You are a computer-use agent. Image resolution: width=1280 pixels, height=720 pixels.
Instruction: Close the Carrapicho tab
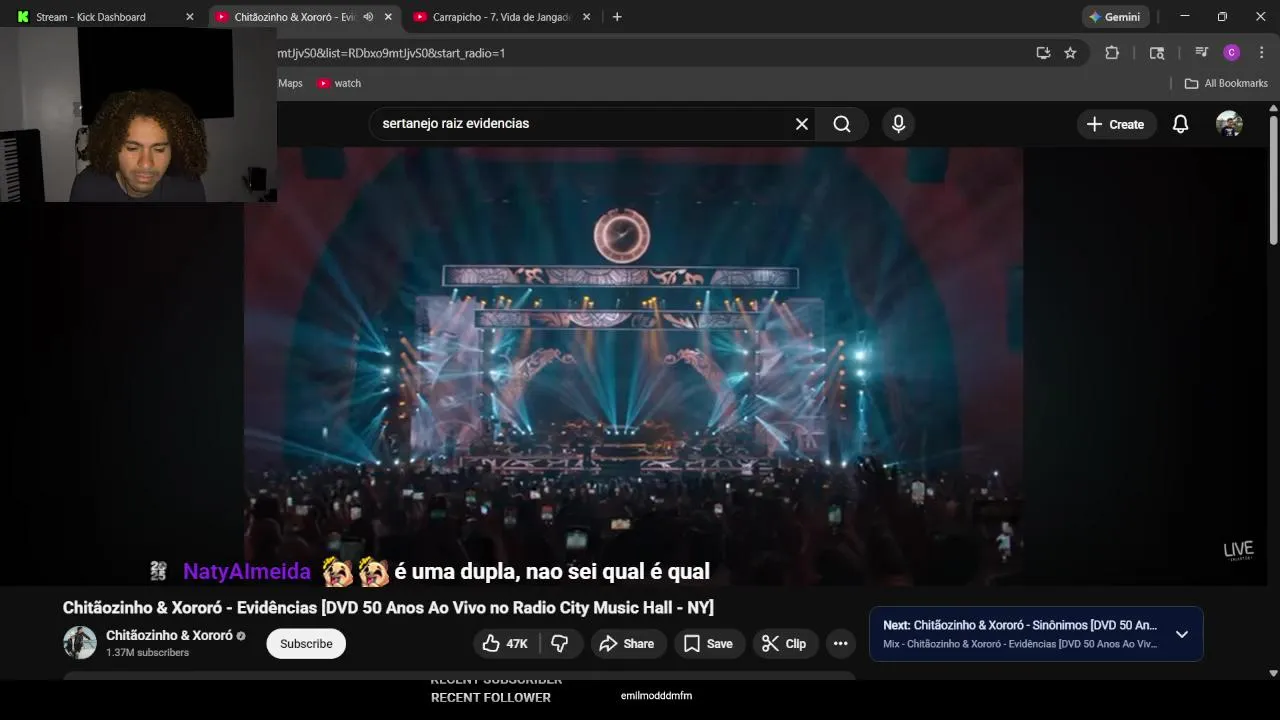point(586,17)
